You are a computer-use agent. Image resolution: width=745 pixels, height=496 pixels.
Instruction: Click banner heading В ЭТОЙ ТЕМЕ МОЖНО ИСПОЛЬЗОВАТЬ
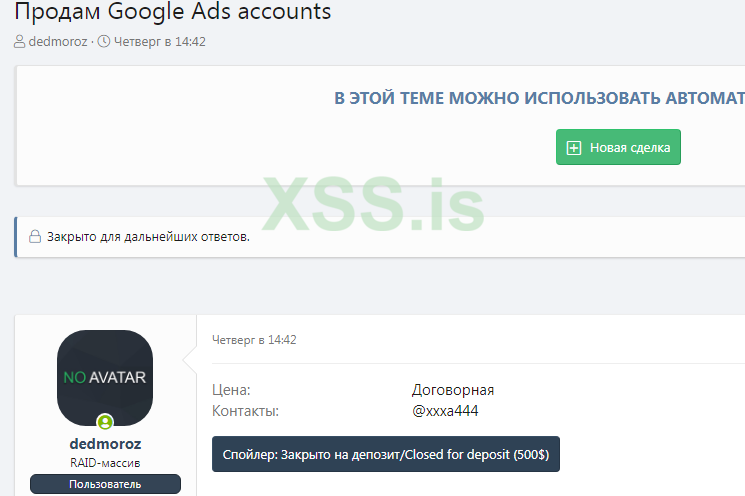539,98
